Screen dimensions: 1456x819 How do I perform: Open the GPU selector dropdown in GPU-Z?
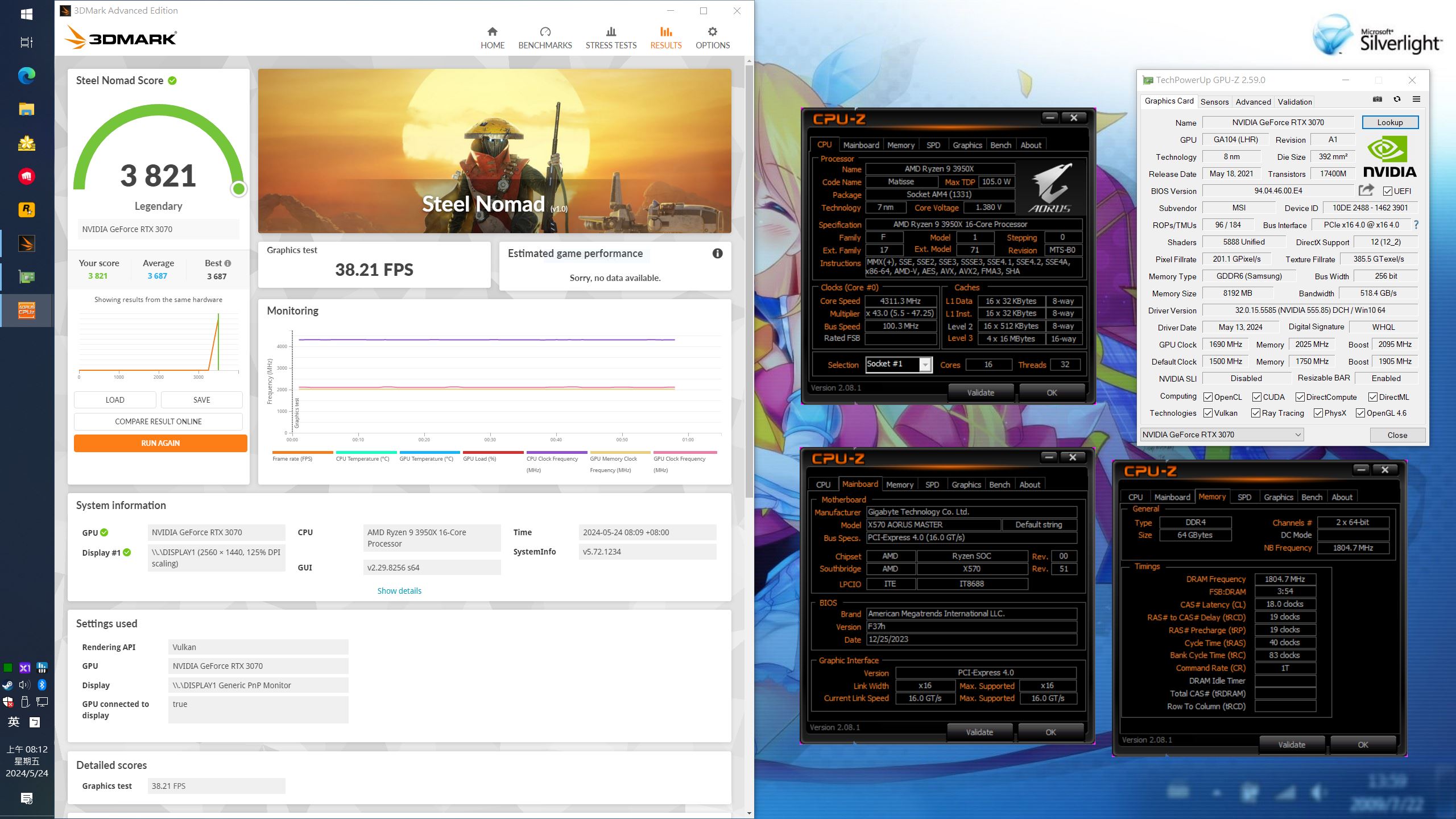[x=1222, y=435]
